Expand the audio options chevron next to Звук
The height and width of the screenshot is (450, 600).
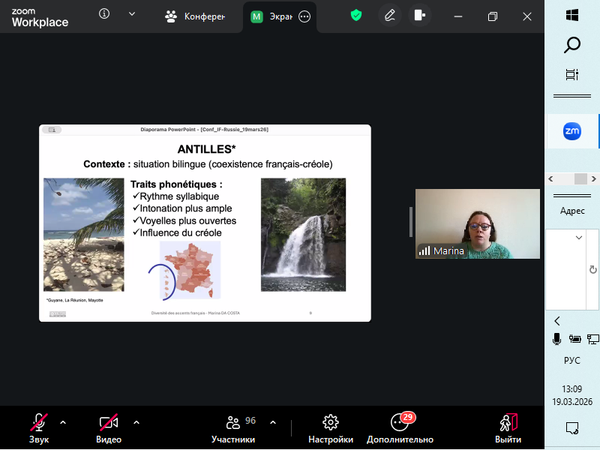tap(63, 422)
